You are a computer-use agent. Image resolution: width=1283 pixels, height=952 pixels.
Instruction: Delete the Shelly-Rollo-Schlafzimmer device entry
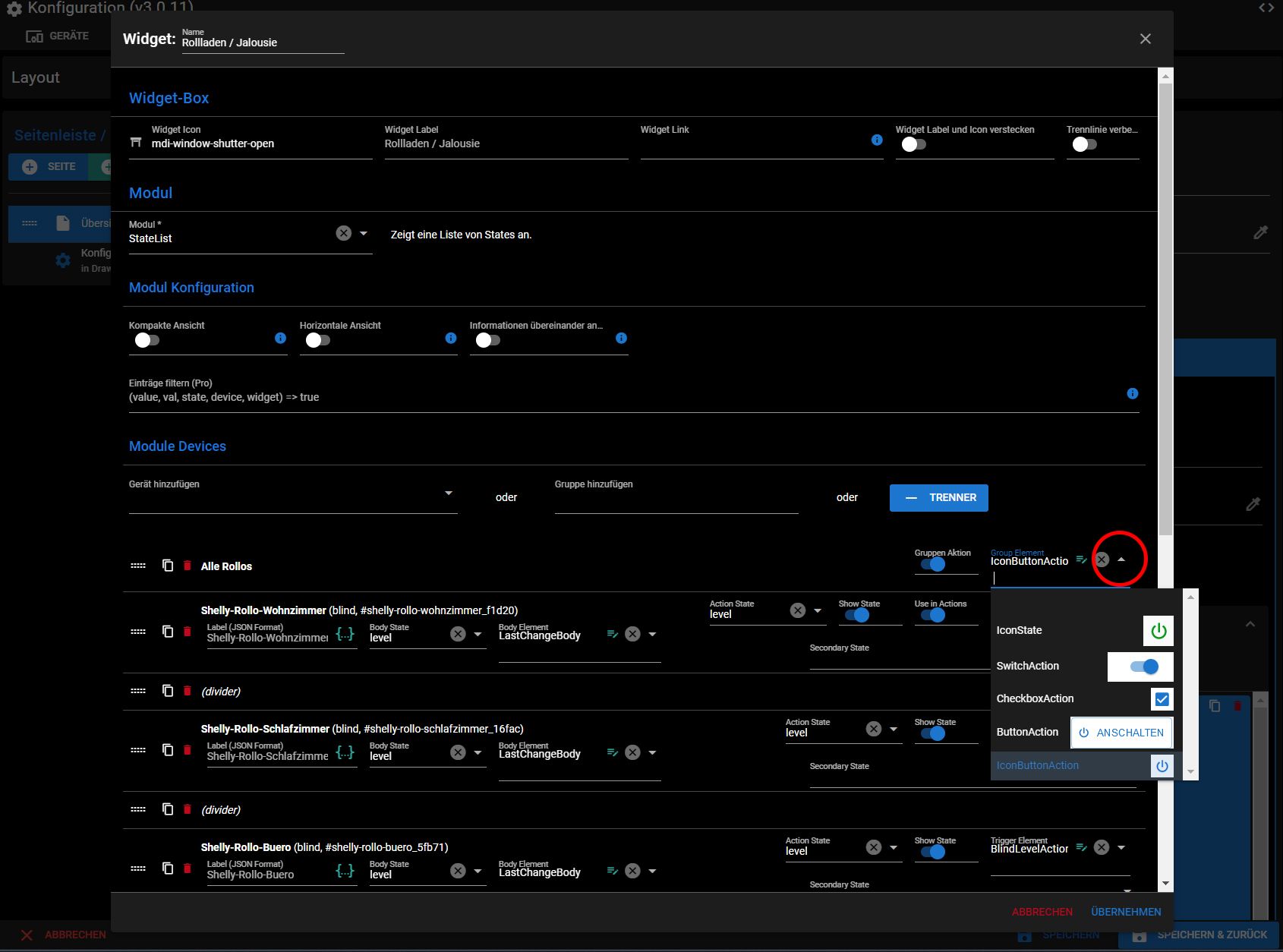tap(188, 750)
